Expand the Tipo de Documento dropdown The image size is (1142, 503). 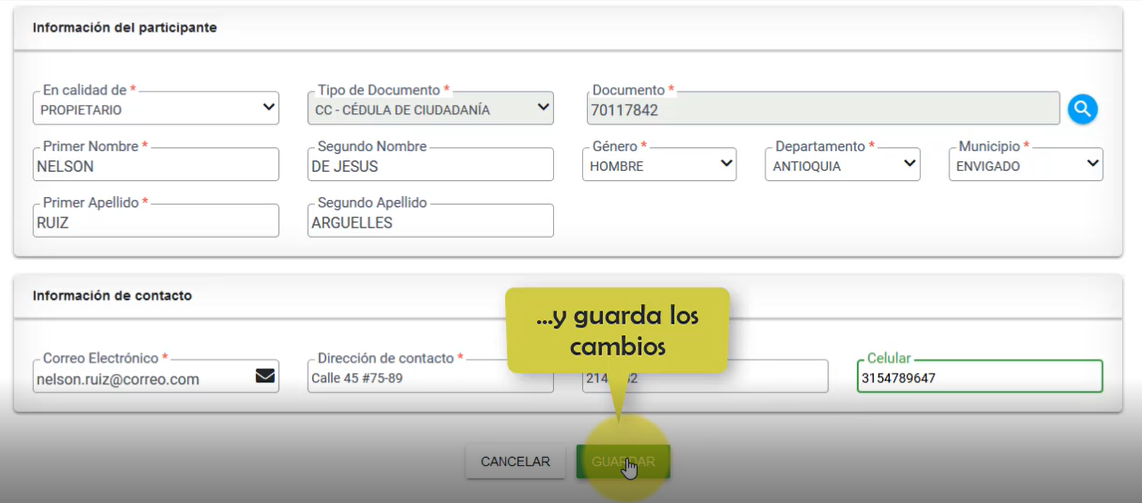point(430,109)
